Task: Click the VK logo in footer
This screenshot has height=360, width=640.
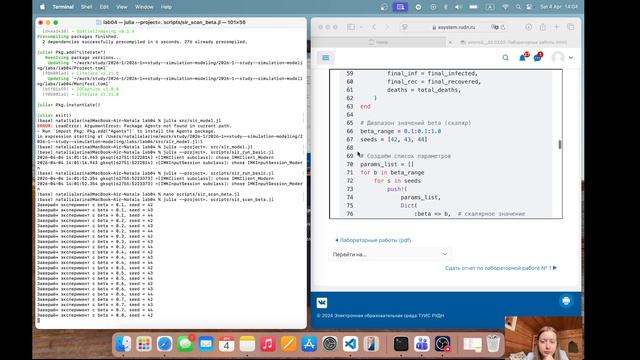Action: point(322,302)
